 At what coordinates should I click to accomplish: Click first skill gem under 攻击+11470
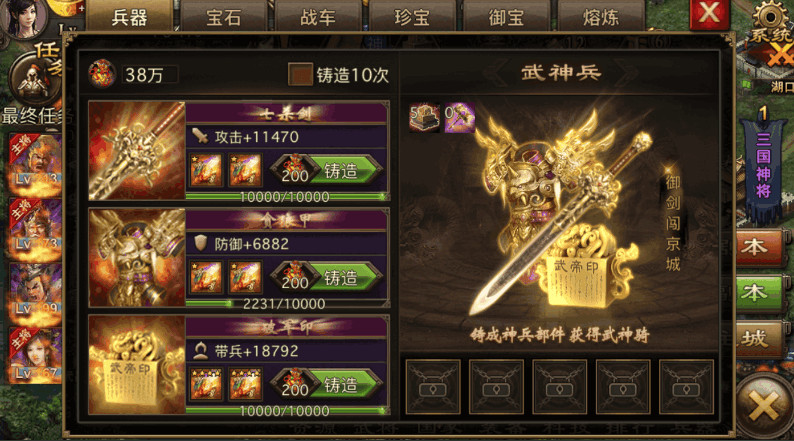pos(206,171)
